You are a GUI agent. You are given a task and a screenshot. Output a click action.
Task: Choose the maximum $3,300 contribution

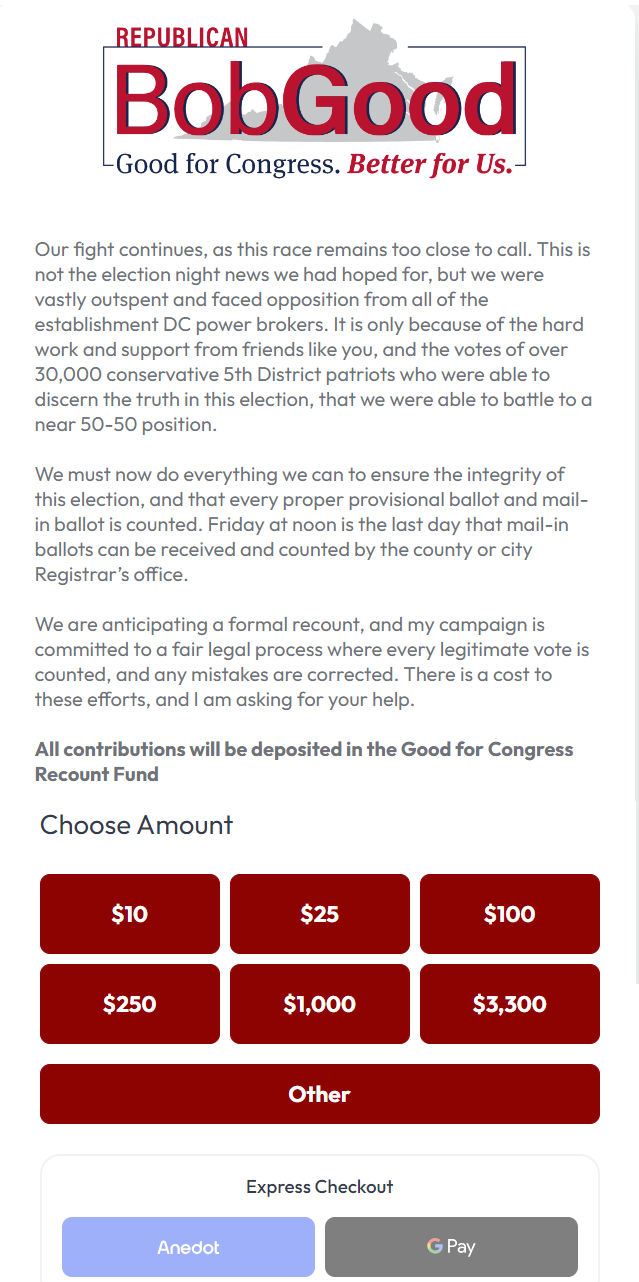point(509,1004)
